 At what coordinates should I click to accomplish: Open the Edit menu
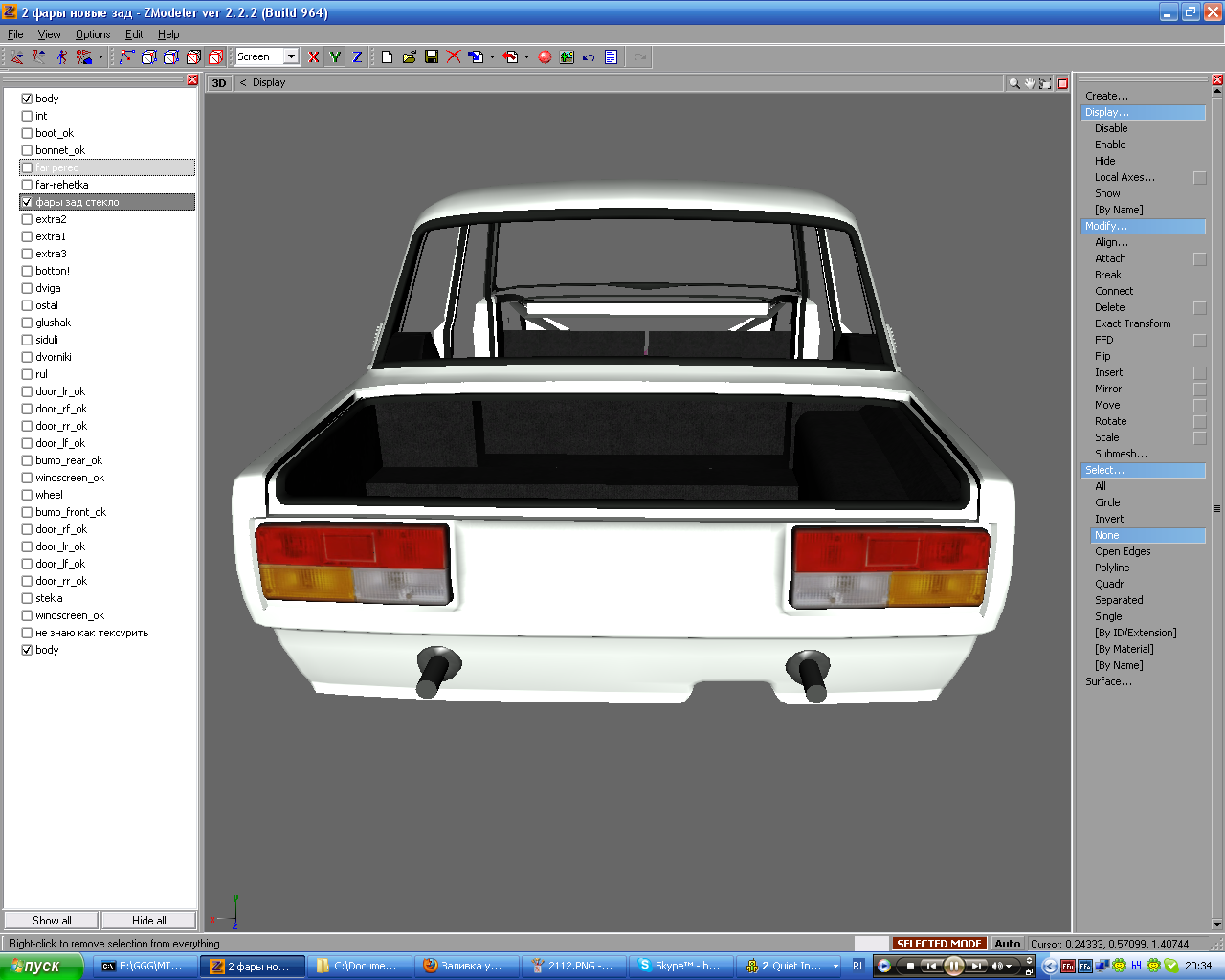pyautogui.click(x=134, y=34)
